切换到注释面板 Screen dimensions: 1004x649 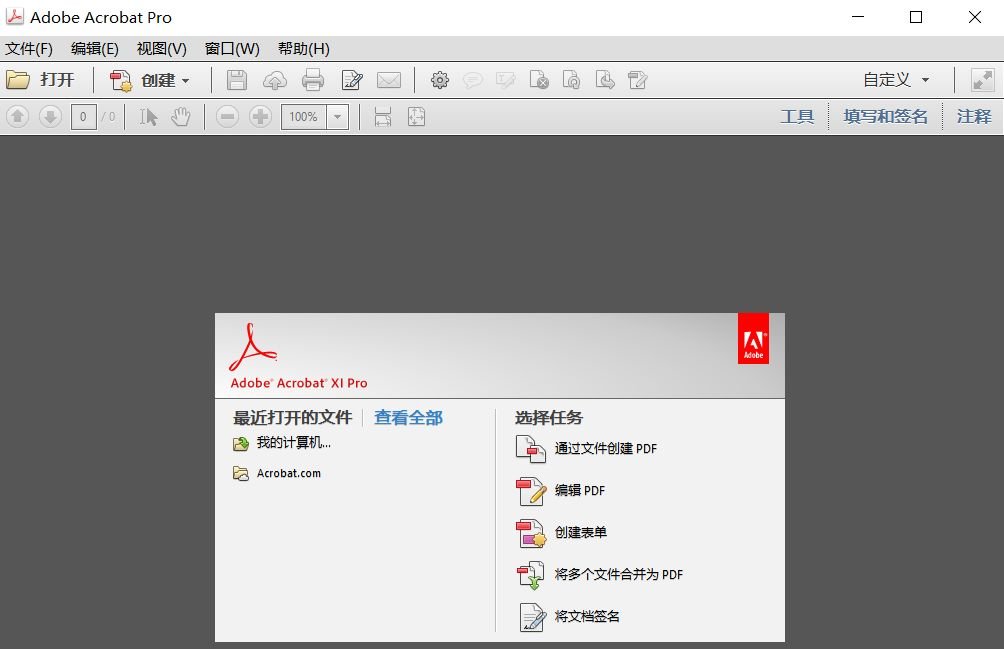[973, 116]
